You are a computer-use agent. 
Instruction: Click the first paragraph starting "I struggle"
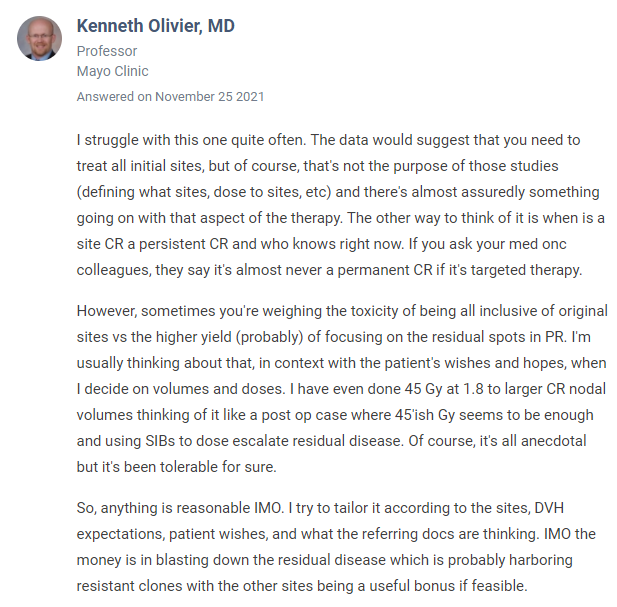tap(340, 205)
